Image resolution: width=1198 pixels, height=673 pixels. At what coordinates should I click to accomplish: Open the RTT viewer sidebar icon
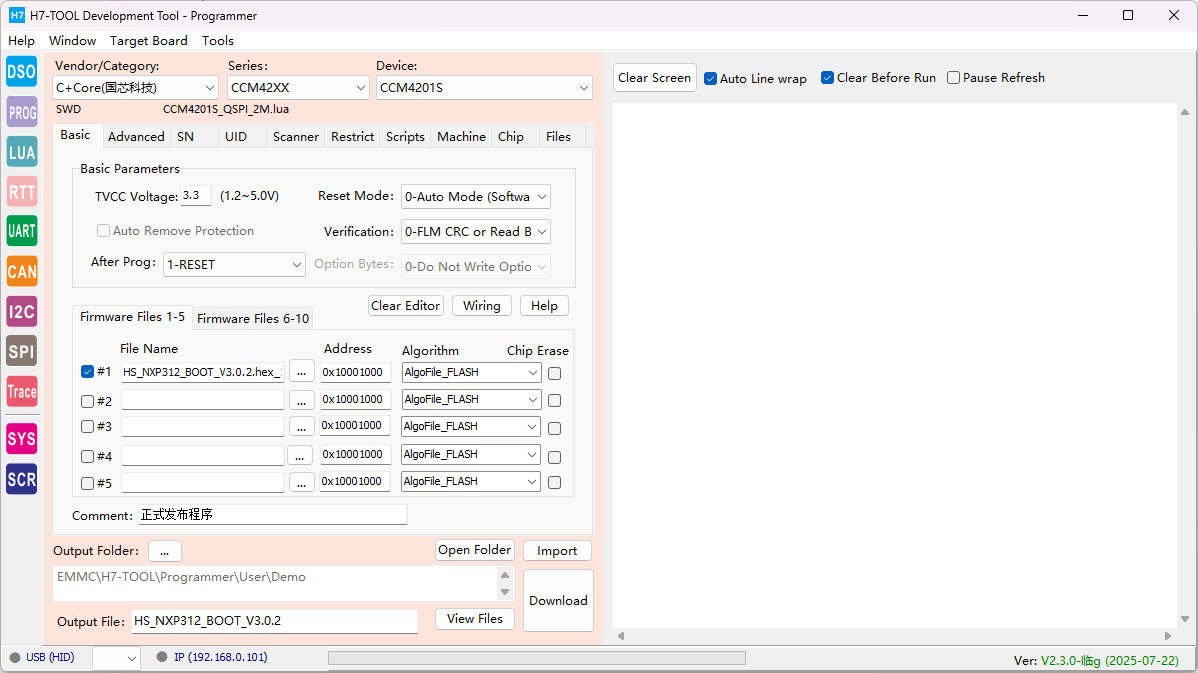coord(21,192)
